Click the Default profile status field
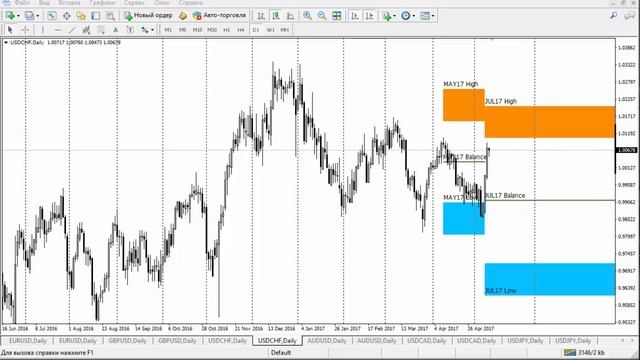 [x=281, y=353]
